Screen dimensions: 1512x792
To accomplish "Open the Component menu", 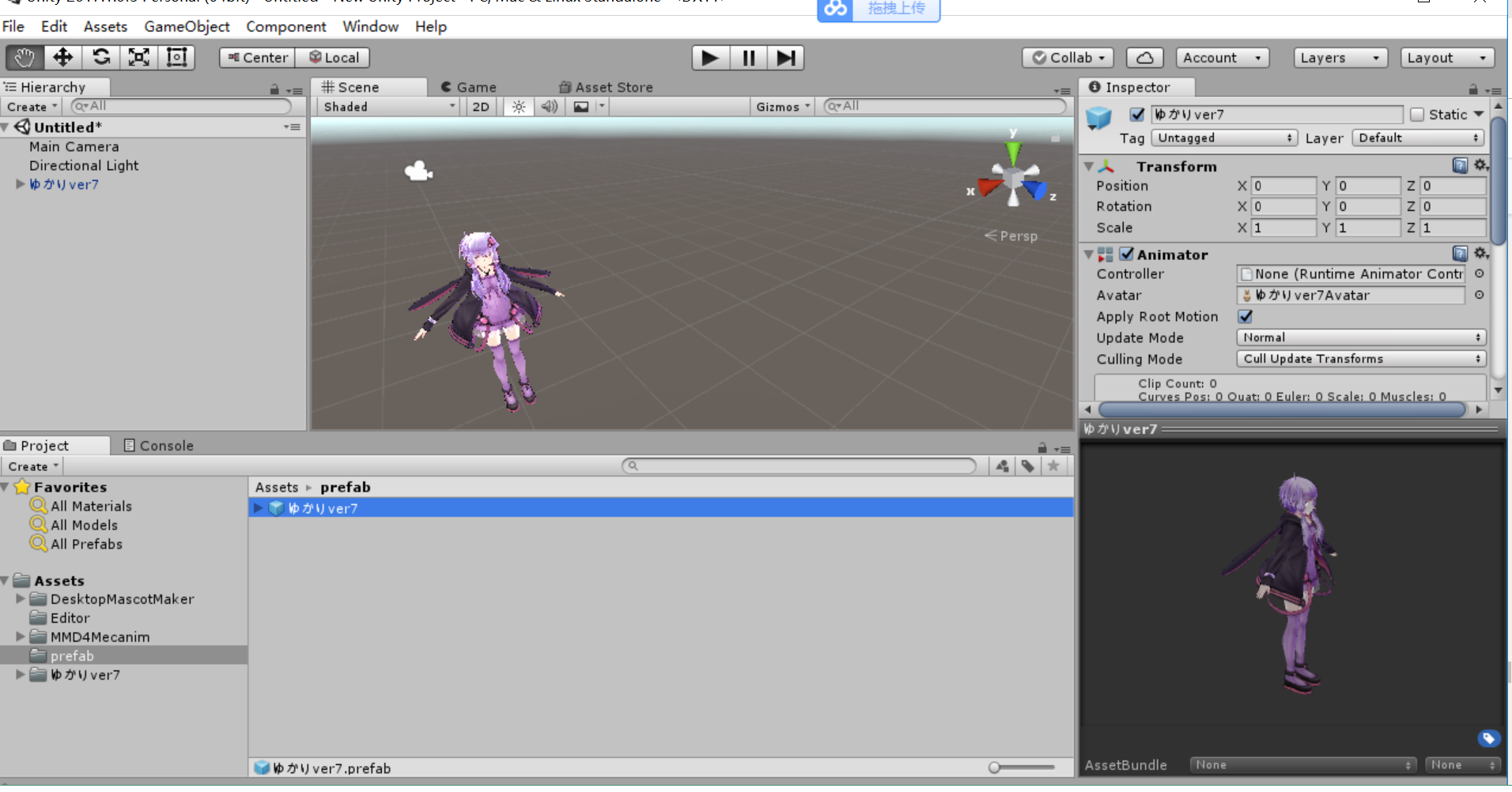I will coord(285,26).
